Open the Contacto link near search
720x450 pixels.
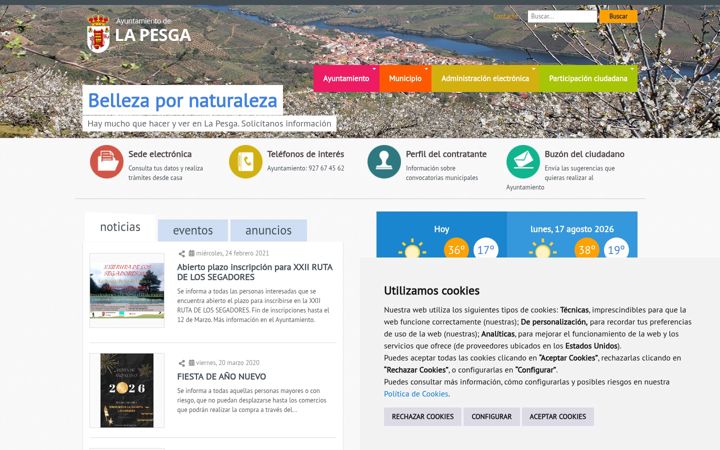point(505,17)
